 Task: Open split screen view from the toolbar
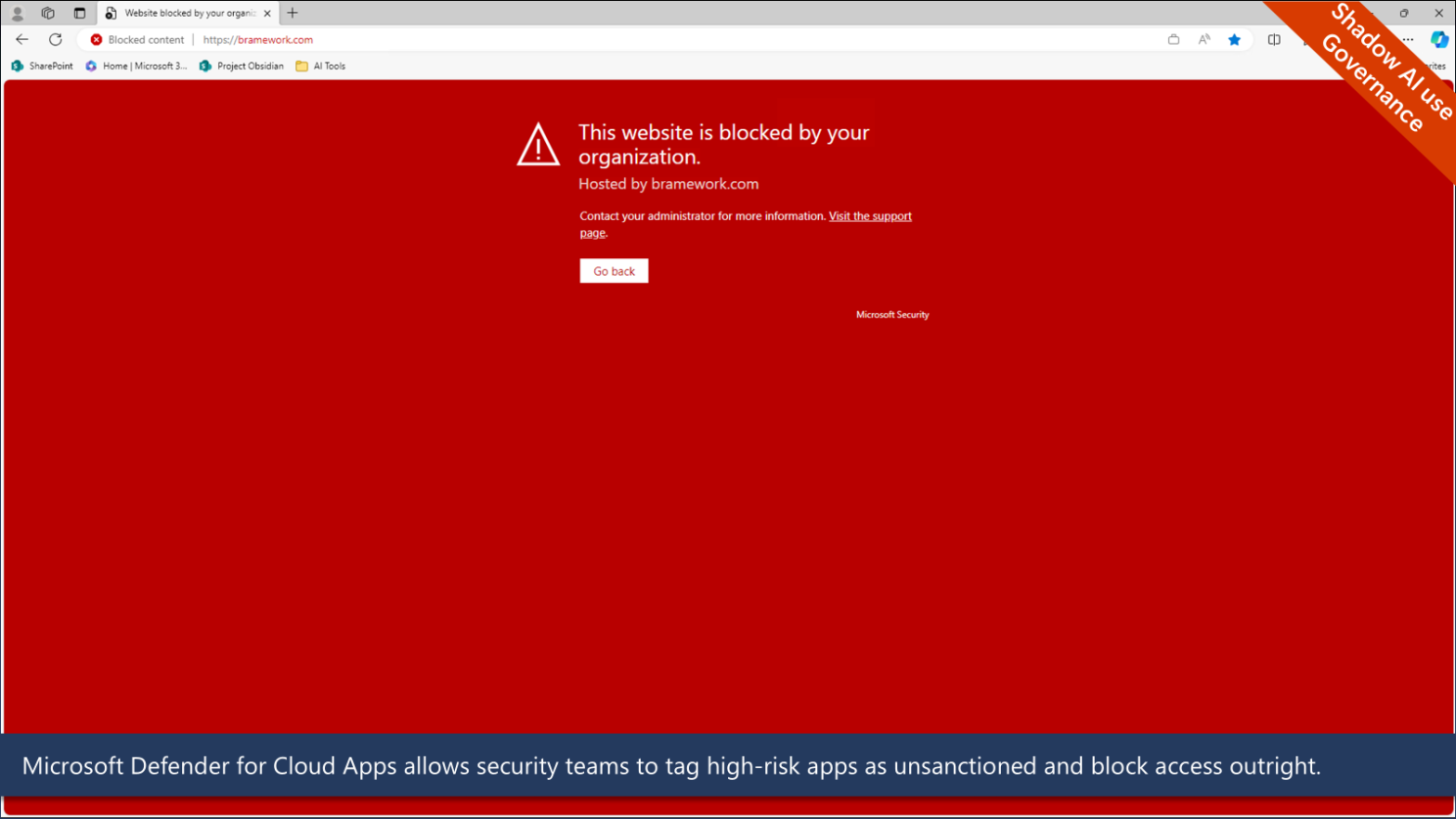pyautogui.click(x=1274, y=39)
